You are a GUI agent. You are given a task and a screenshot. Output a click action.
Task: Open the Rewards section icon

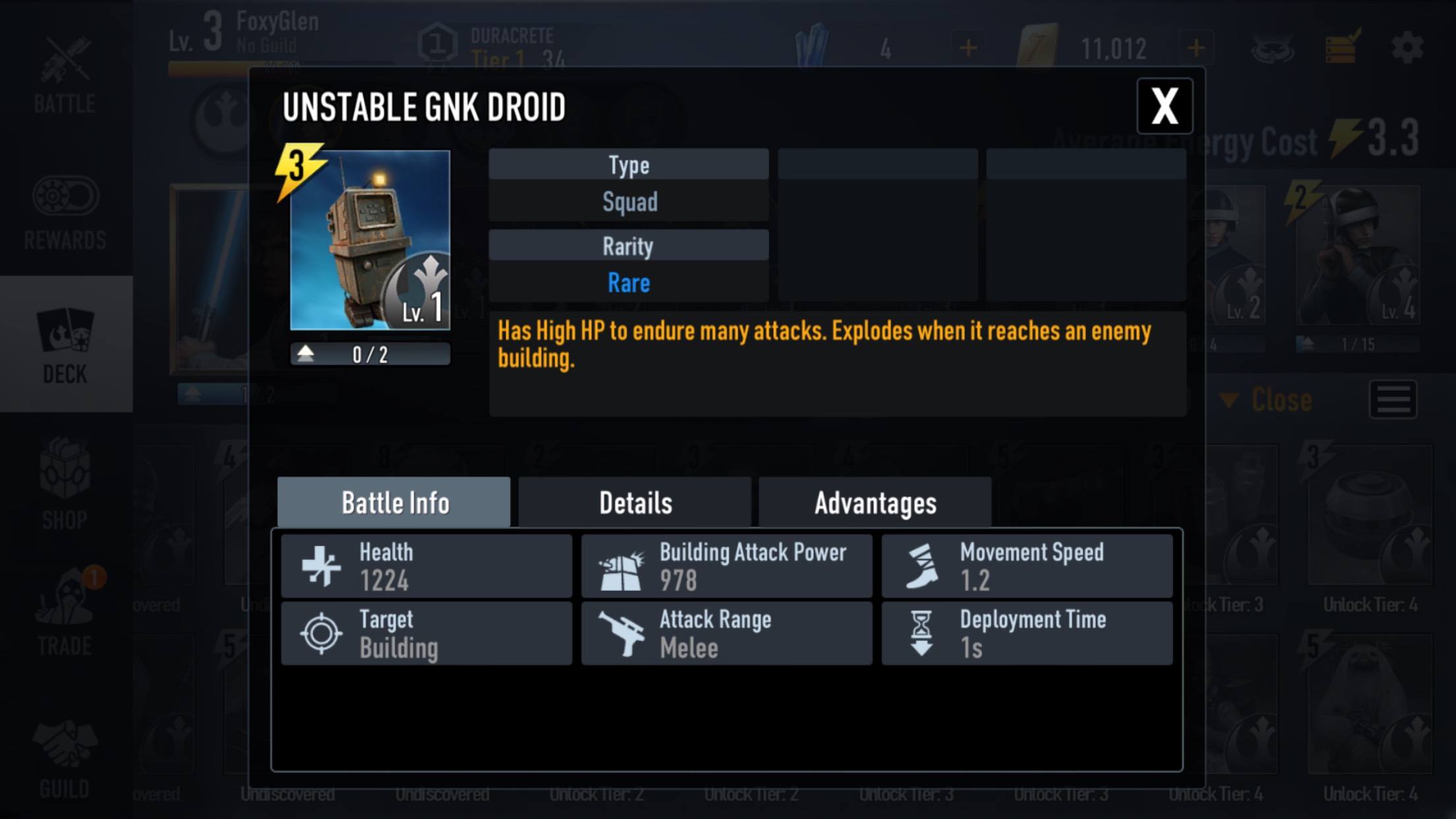65,212
